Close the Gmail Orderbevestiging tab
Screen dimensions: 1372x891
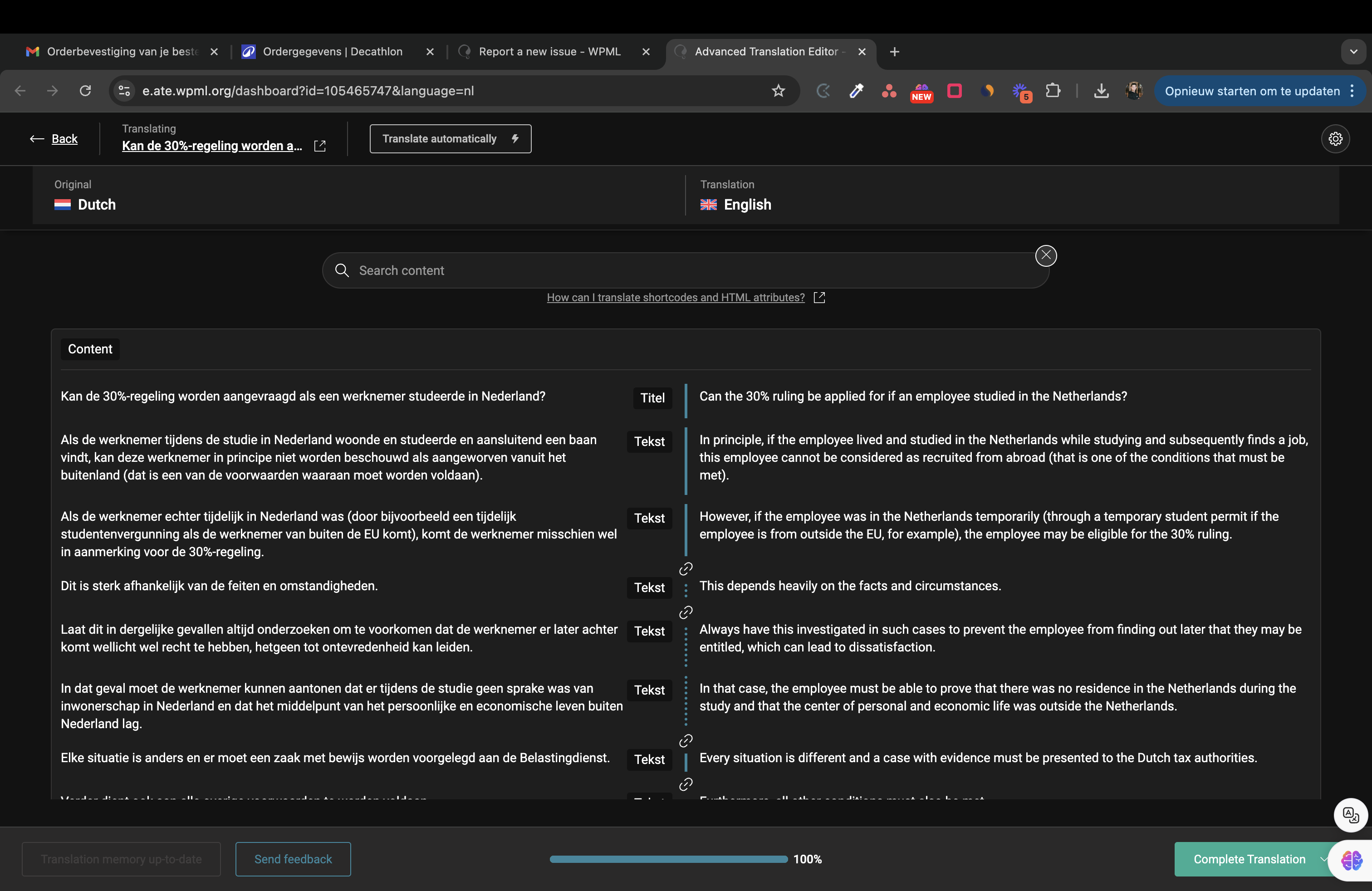click(x=214, y=51)
